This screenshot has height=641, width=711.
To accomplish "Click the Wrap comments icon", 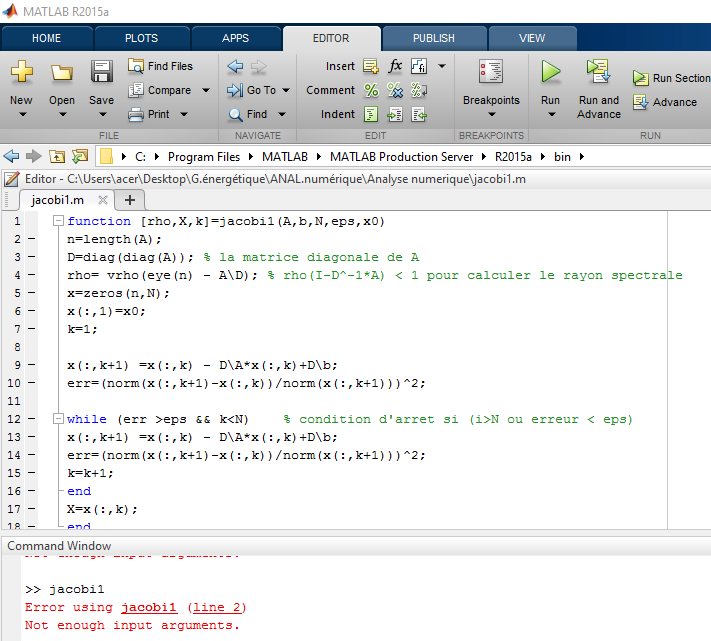I will click(419, 90).
